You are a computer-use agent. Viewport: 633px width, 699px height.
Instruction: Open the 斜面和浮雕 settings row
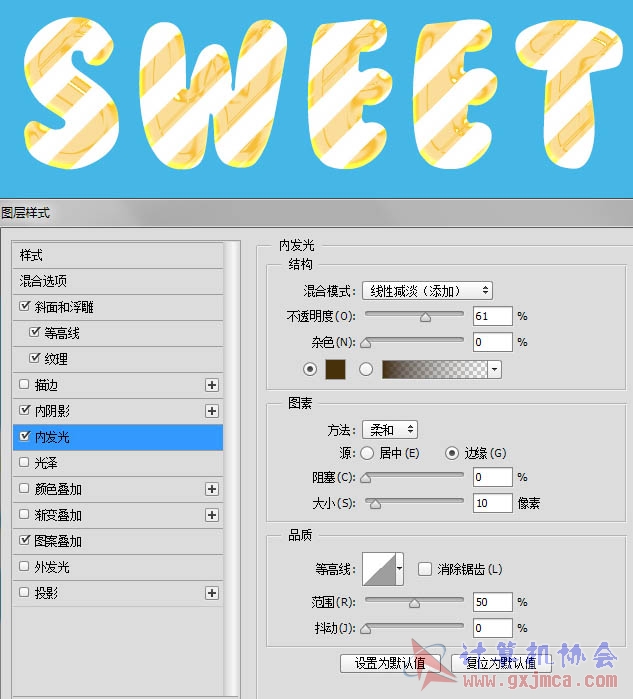tap(118, 307)
